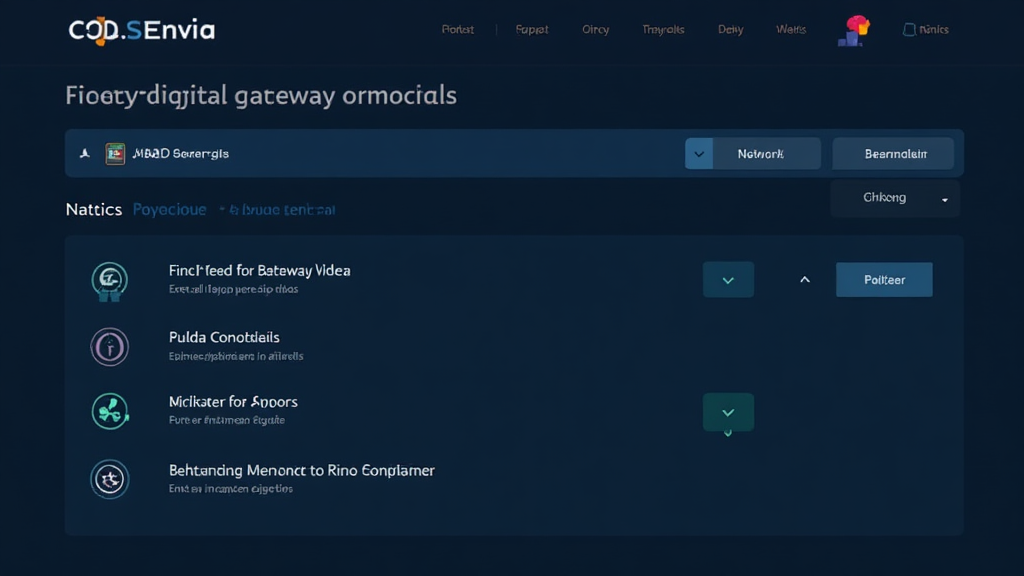Collapse using the up caret beside Polteer

point(805,280)
